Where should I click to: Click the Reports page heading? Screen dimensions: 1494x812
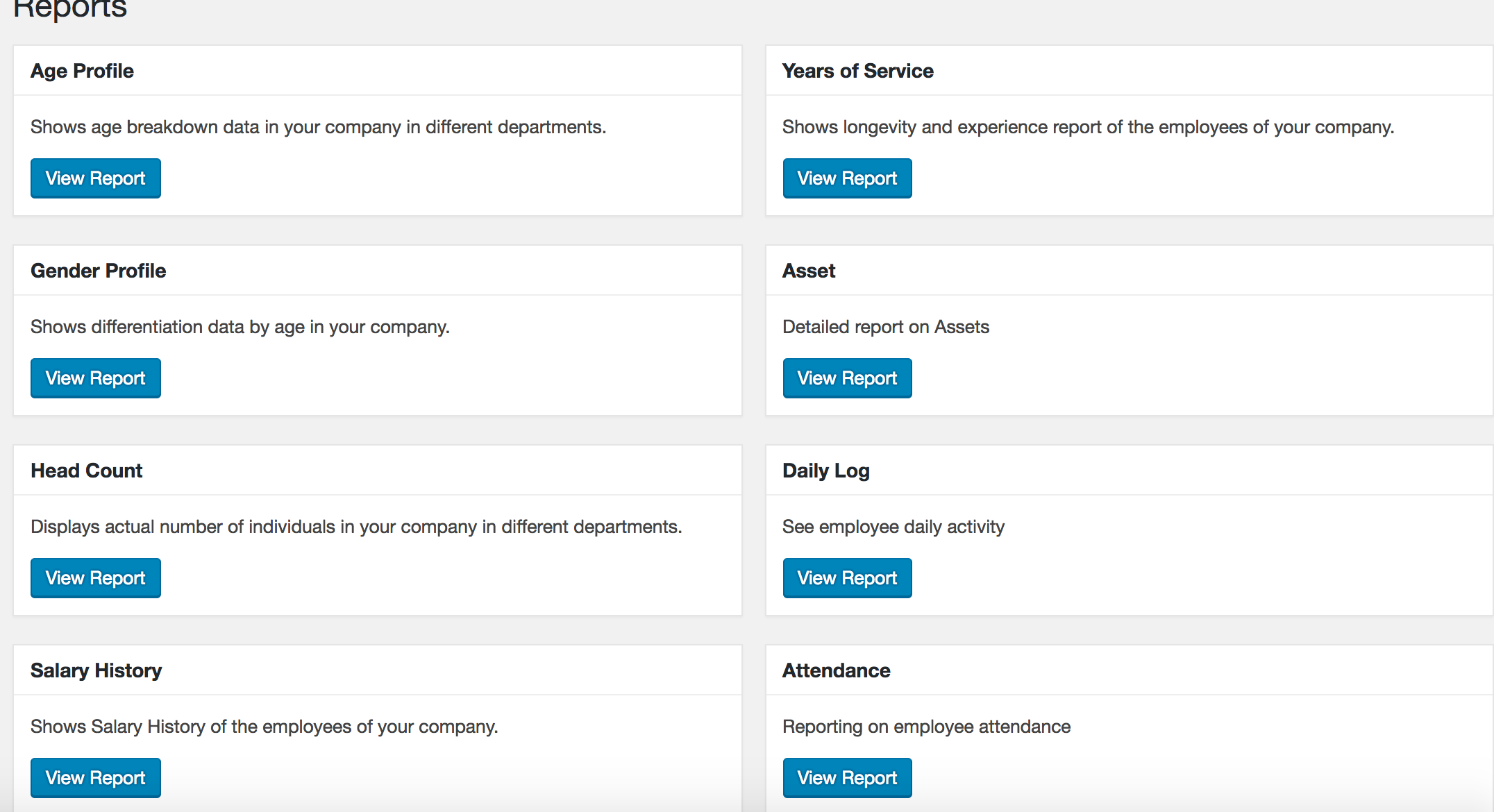click(69, 8)
